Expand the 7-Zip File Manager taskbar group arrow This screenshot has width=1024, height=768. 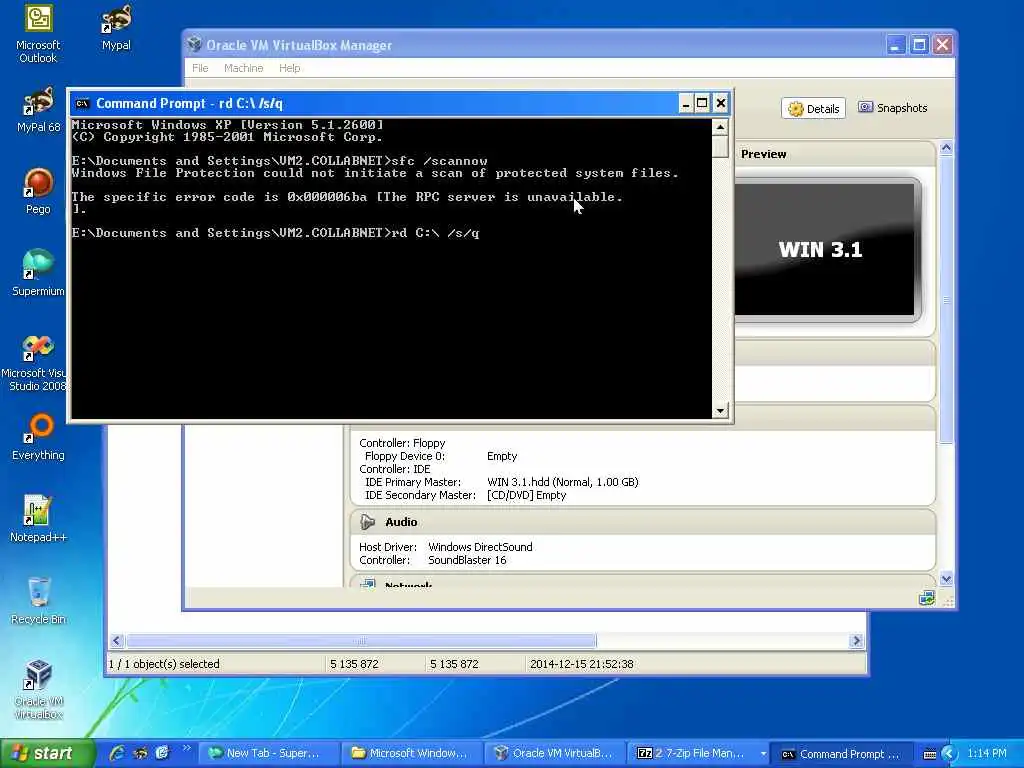(x=763, y=754)
